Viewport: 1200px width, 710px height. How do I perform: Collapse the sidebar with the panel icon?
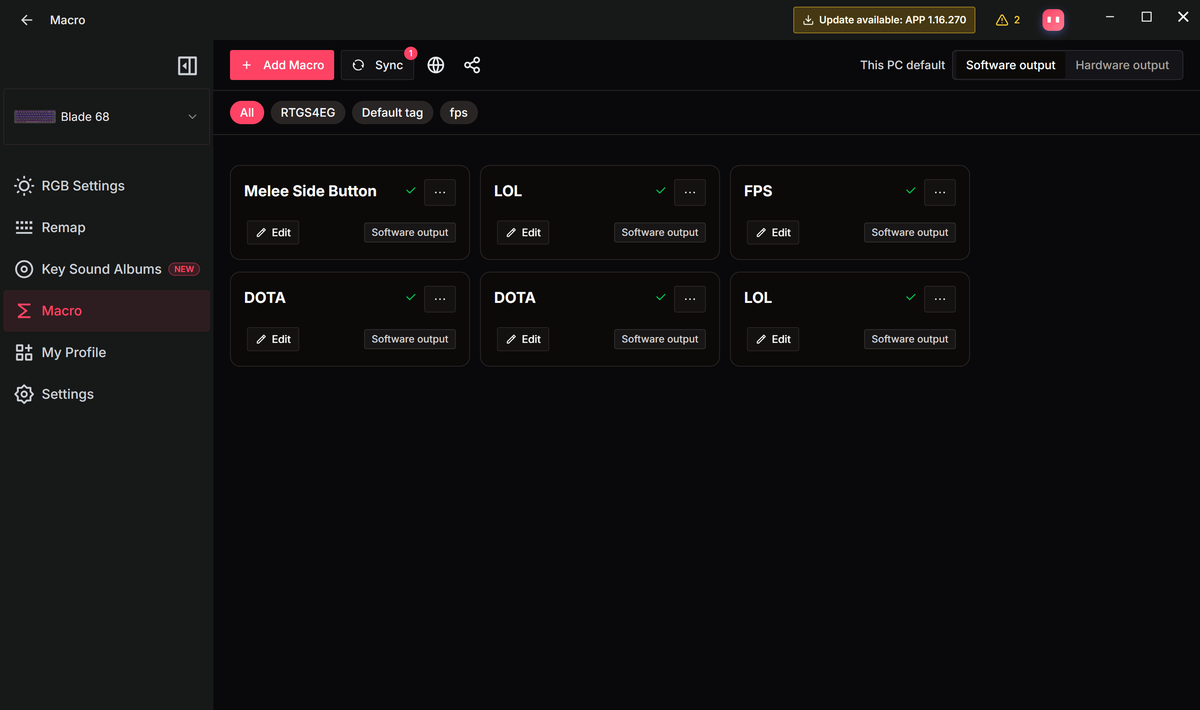pyautogui.click(x=187, y=66)
